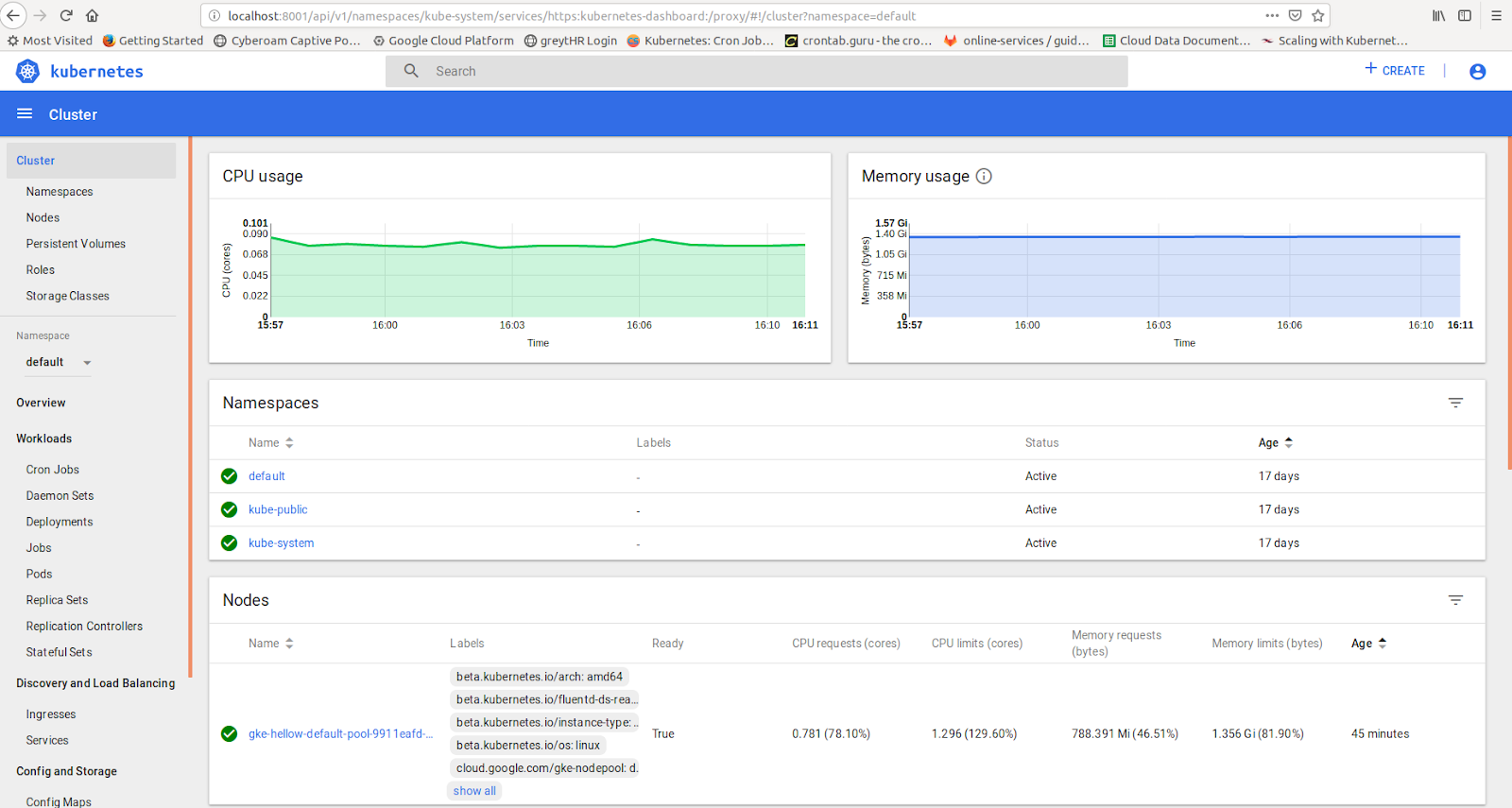The height and width of the screenshot is (808, 1512).
Task: Open Stateful Sets in the sidebar
Action: (59, 652)
